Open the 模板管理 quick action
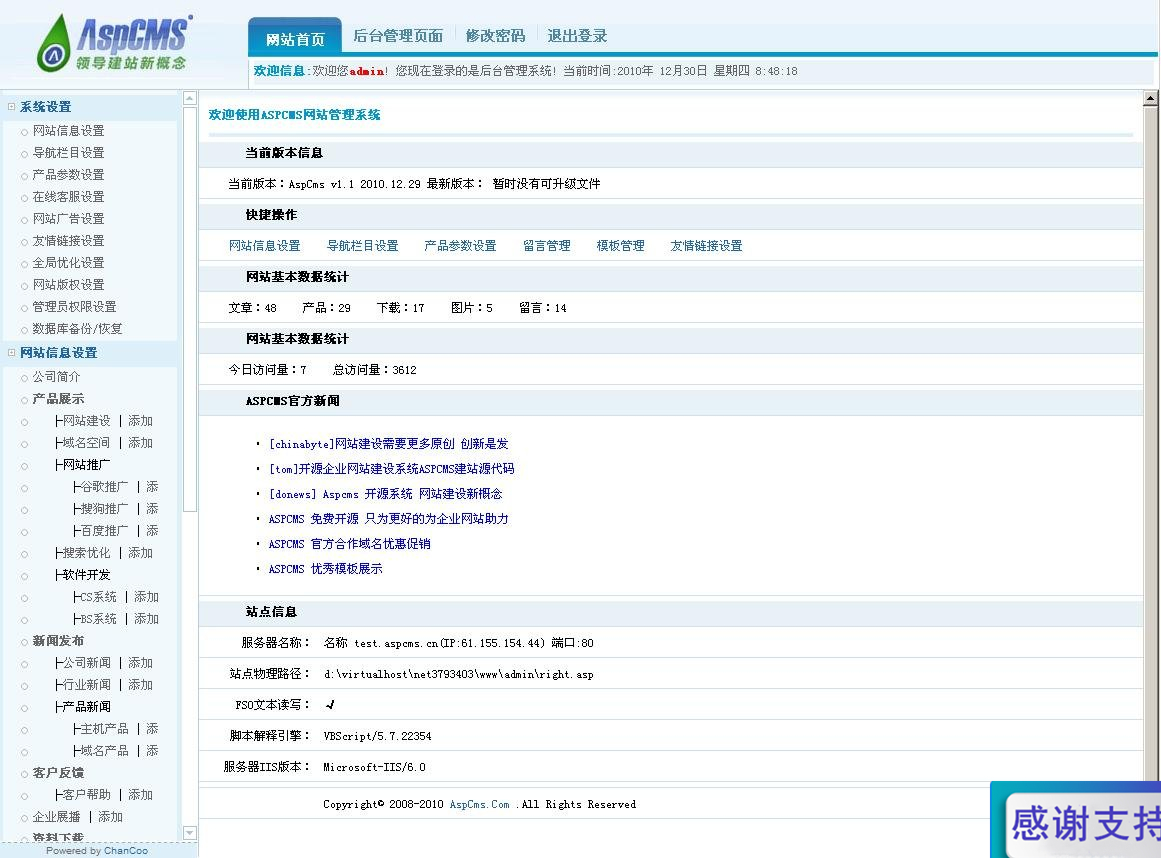This screenshot has height=858, width=1161. tap(620, 246)
